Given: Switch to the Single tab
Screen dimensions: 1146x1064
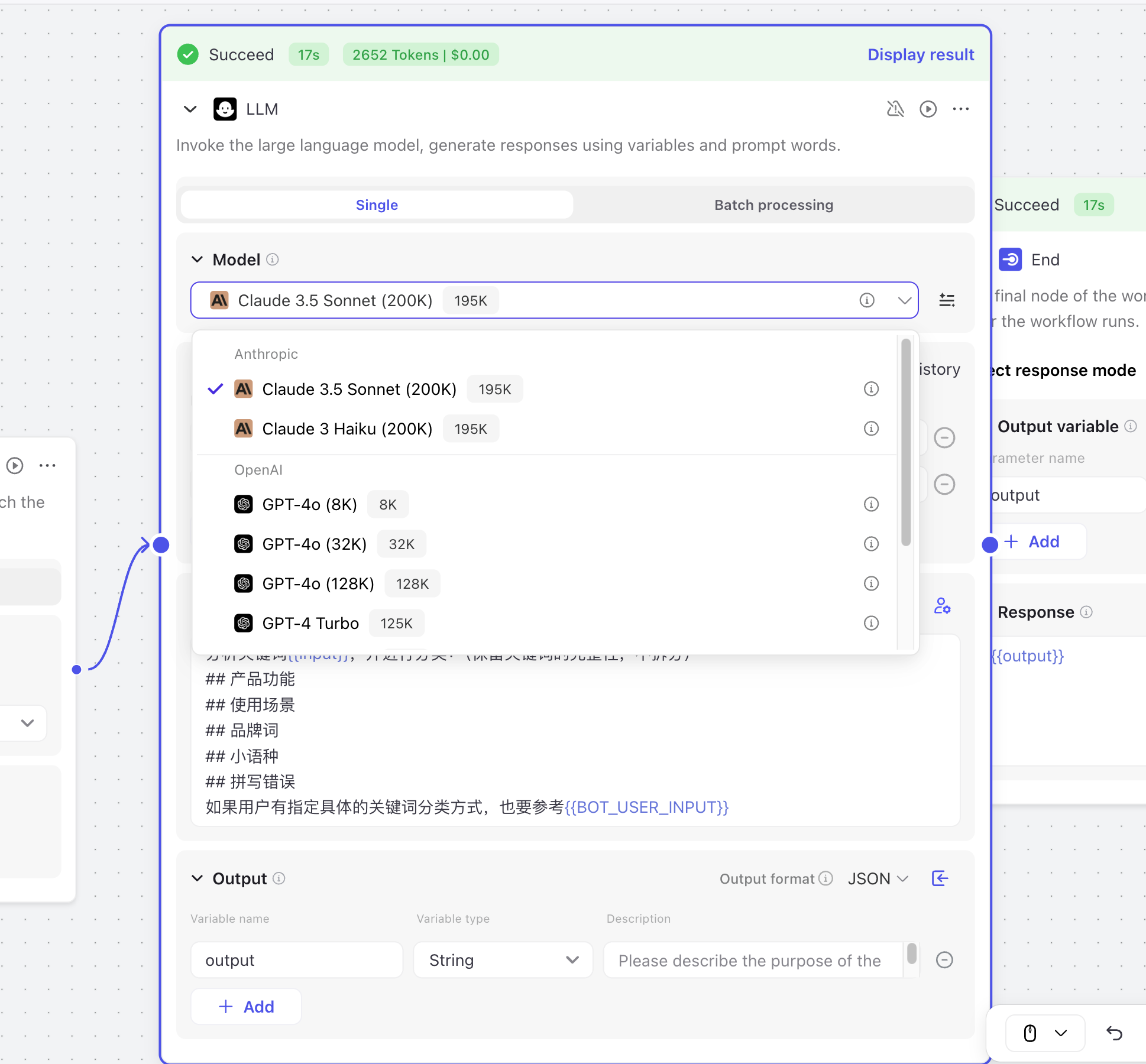Looking at the screenshot, I should click(x=377, y=205).
